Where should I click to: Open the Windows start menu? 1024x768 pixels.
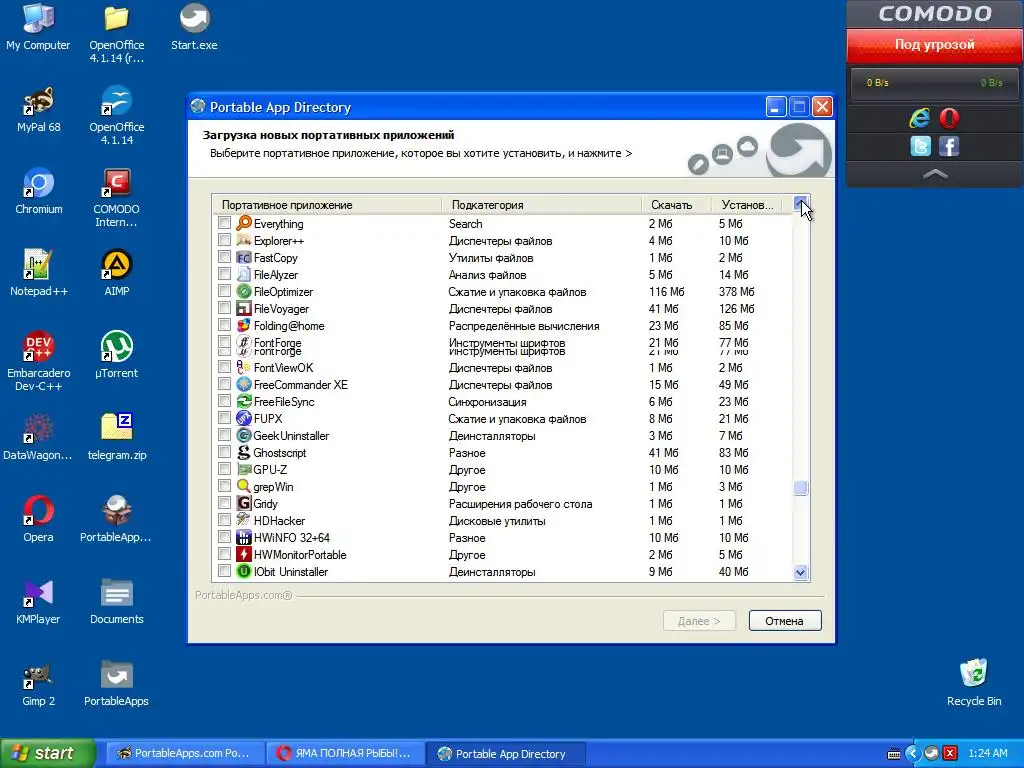(47, 753)
